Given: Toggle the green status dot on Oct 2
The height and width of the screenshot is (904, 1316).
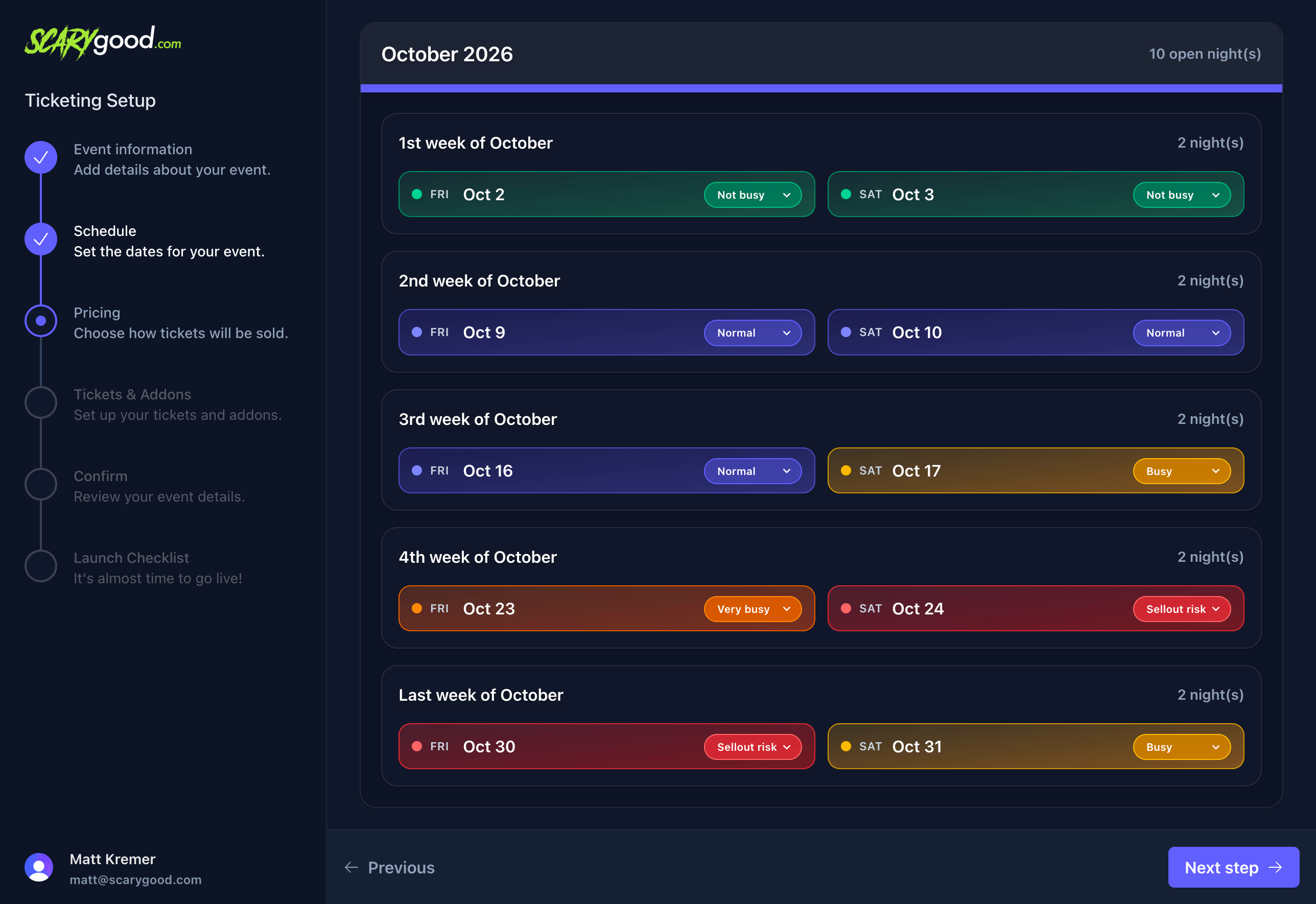Looking at the screenshot, I should coord(417,194).
